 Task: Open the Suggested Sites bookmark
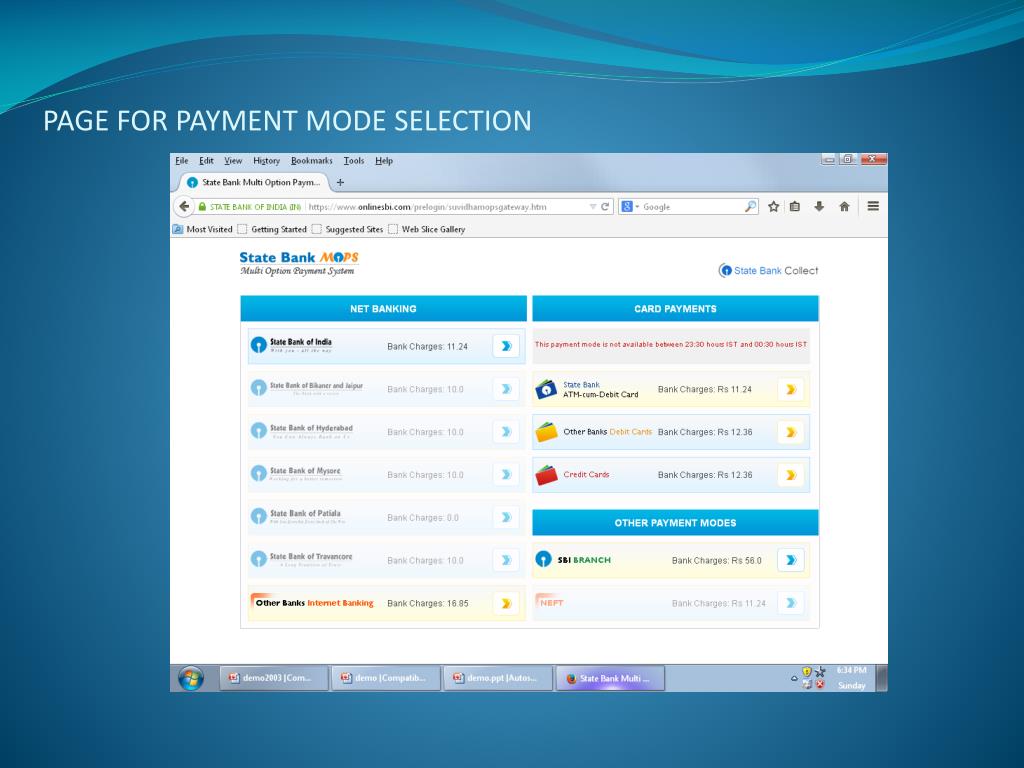[347, 229]
